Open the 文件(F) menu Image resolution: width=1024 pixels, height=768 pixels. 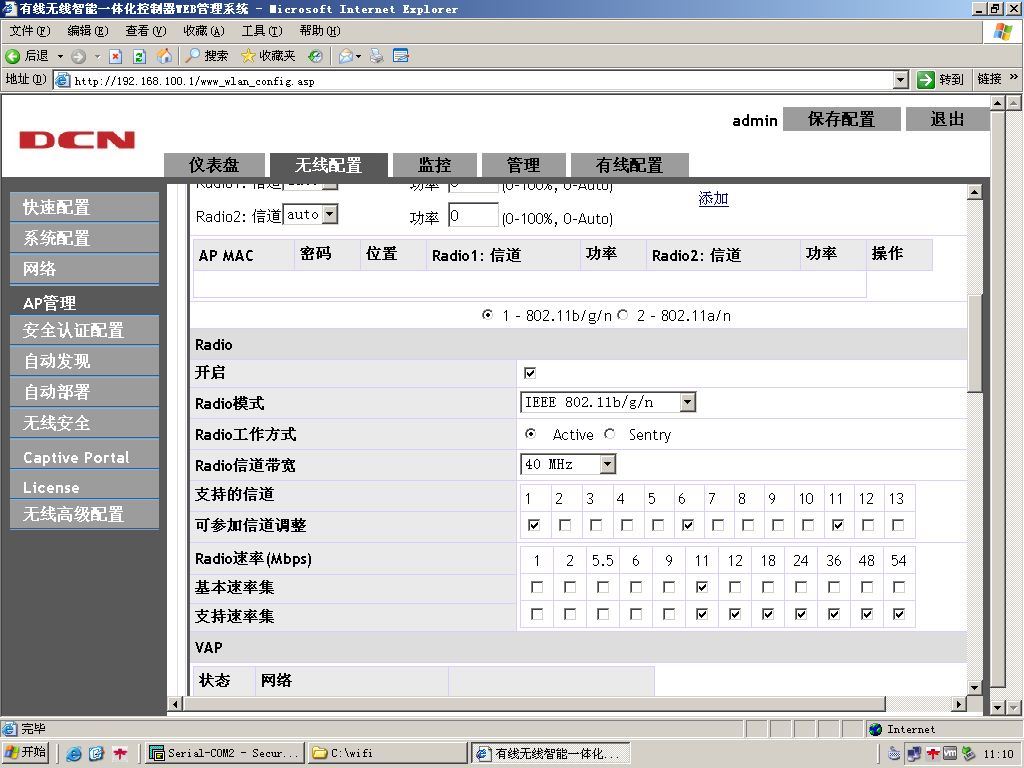[x=29, y=31]
